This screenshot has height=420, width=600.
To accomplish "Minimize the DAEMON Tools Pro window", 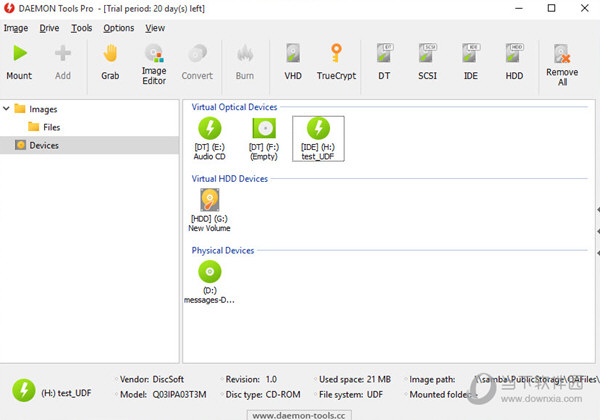I will click(x=519, y=8).
